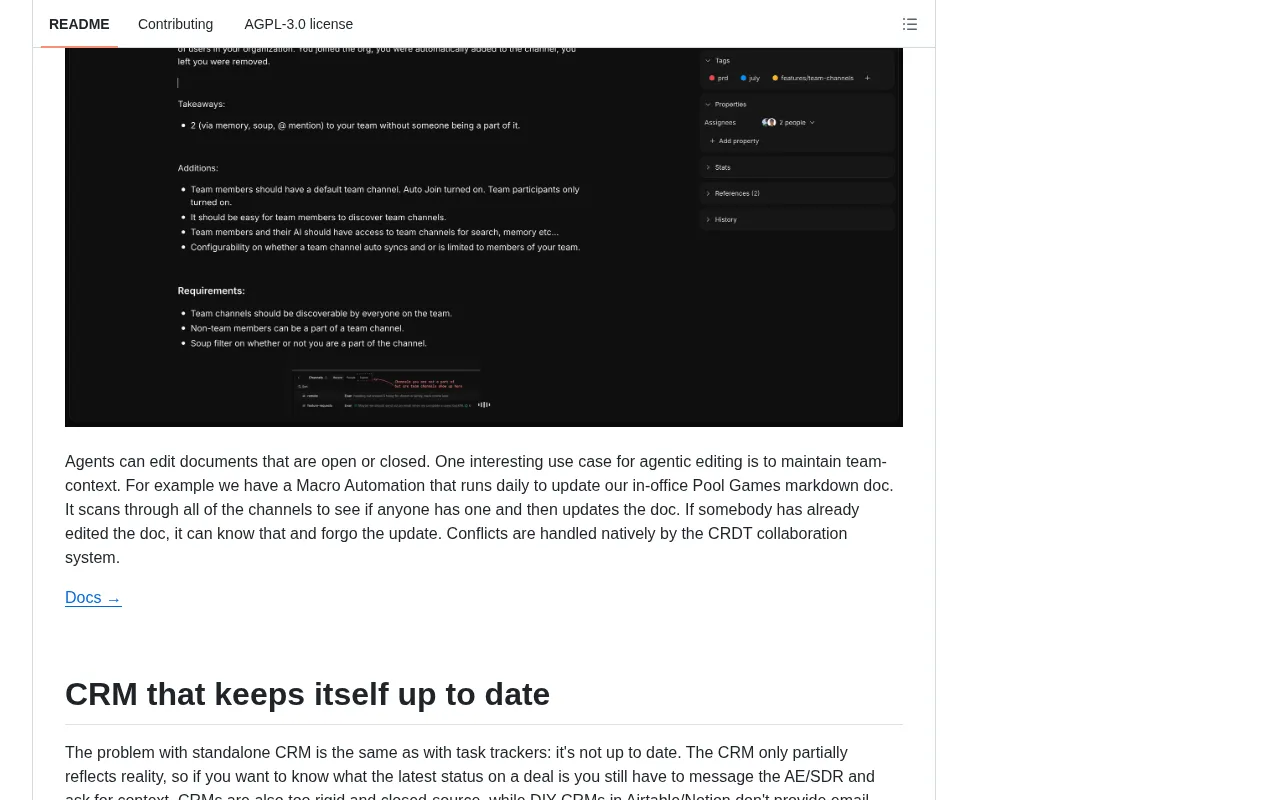Click the Add property button
The image size is (1280, 800).
[x=734, y=141]
